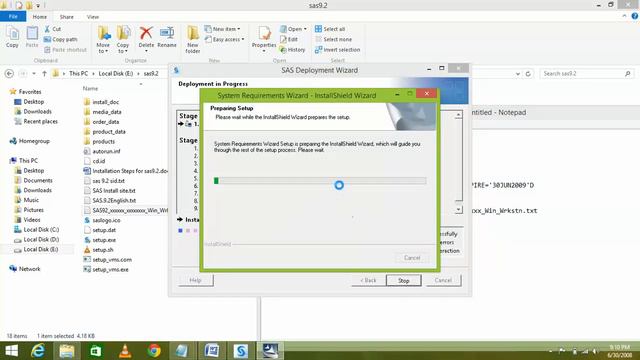Click the InstallShield setup progress bar

[x=320, y=181]
